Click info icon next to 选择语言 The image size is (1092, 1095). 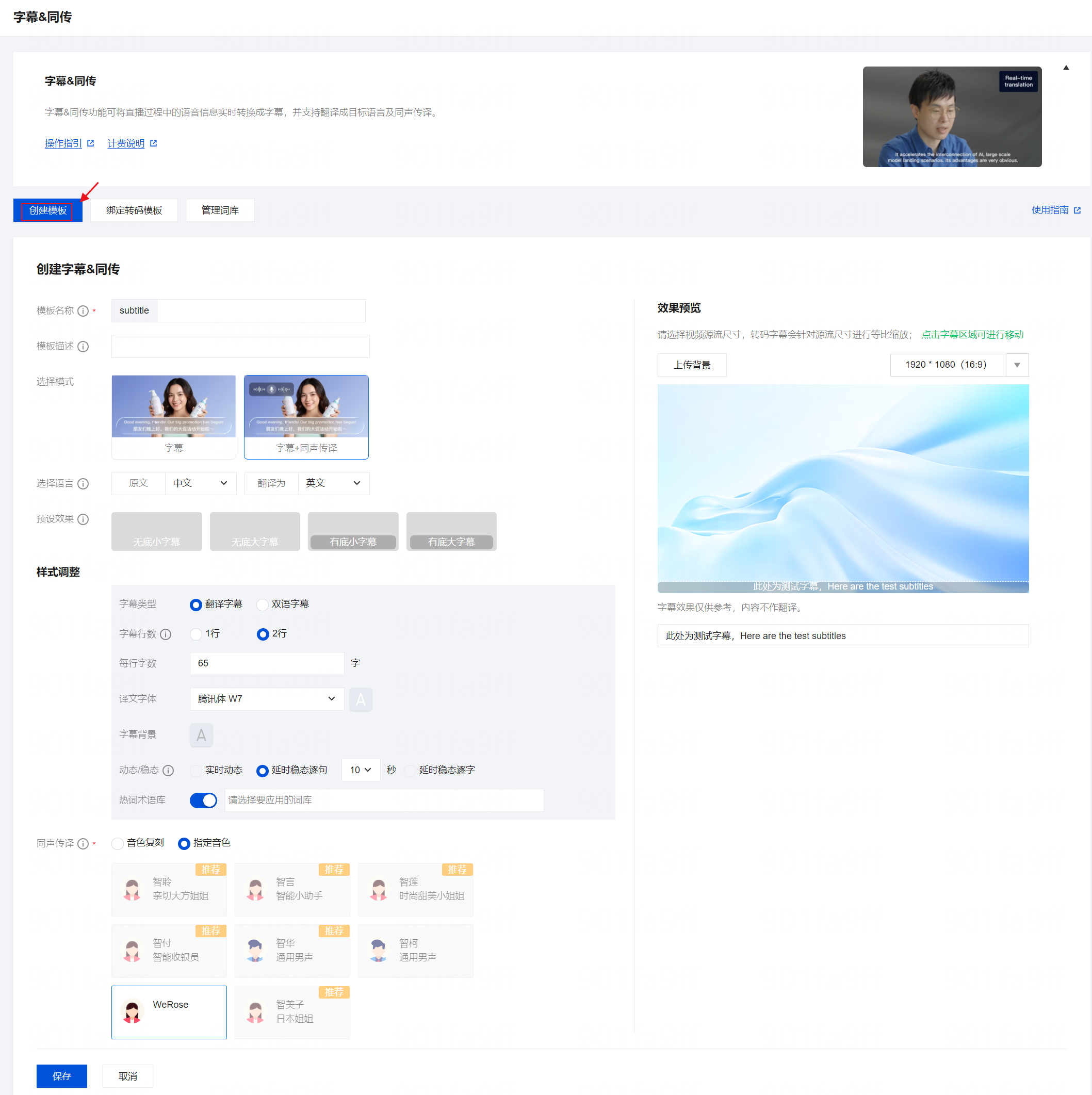tap(83, 483)
